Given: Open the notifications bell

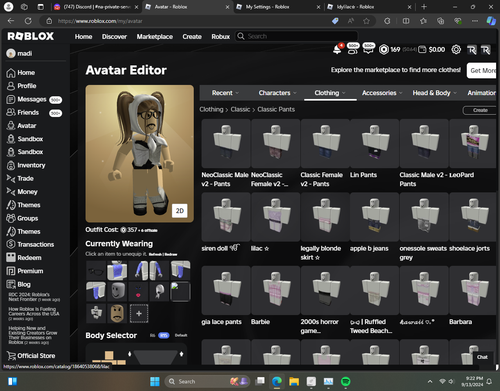Looking at the screenshot, I should 337,49.
